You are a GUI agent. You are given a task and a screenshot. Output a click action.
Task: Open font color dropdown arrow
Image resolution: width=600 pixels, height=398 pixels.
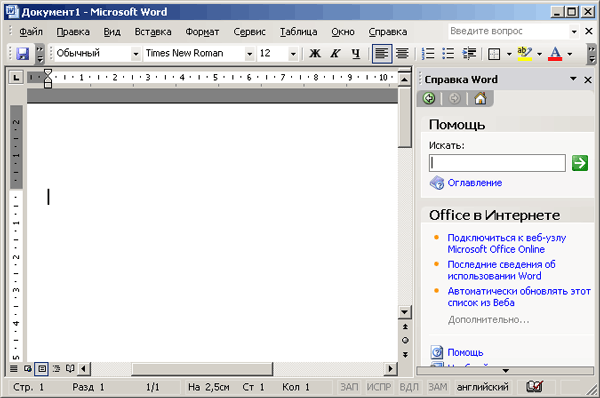570,54
